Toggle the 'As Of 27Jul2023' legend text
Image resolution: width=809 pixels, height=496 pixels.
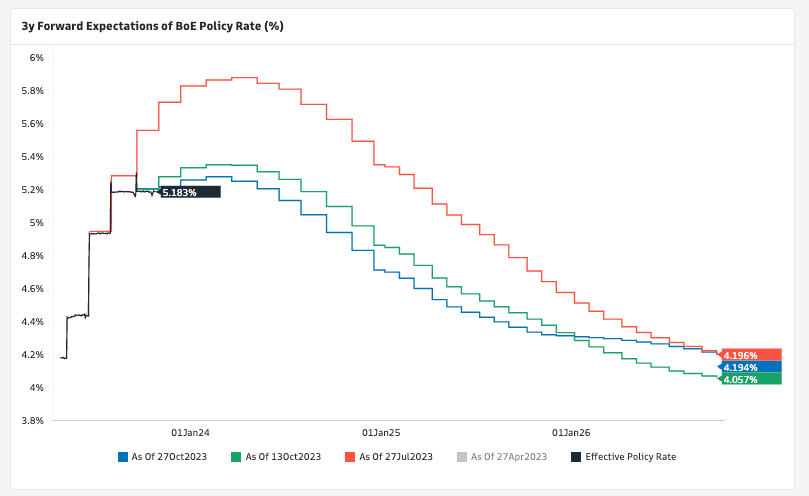click(x=394, y=457)
